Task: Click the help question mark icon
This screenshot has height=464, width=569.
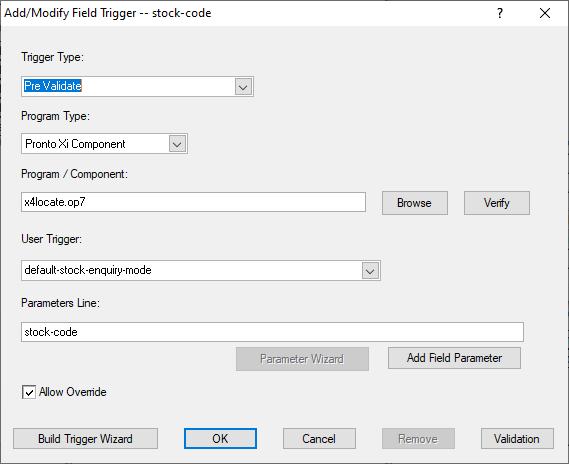Action: pos(500,13)
